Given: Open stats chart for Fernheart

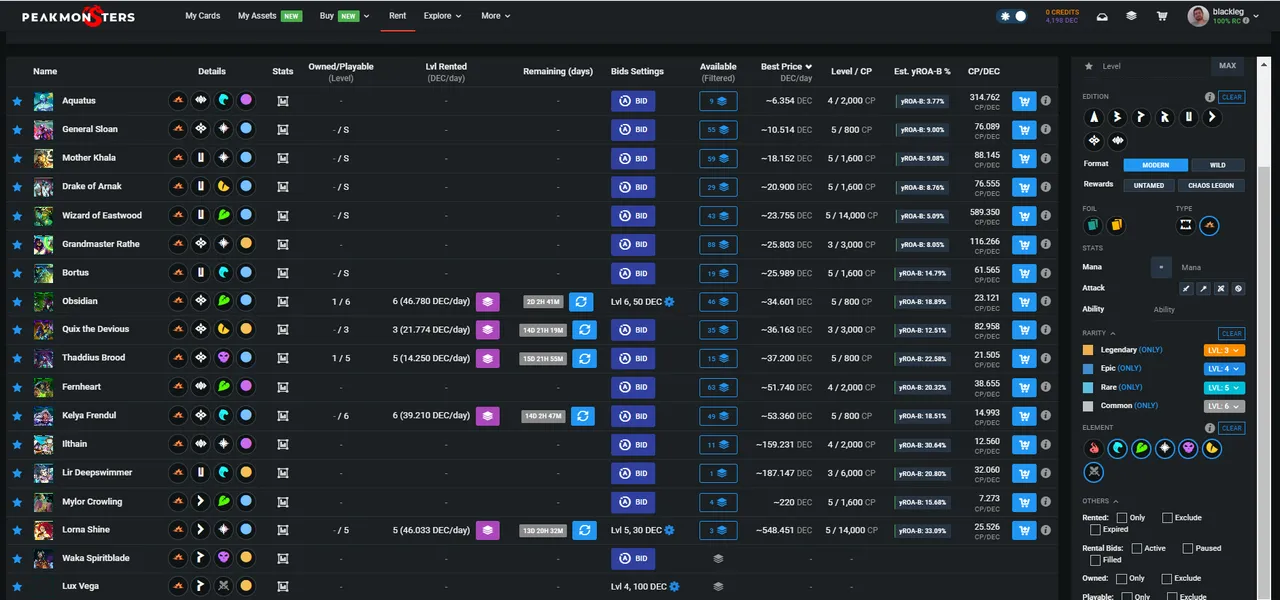Looking at the screenshot, I should coord(283,387).
